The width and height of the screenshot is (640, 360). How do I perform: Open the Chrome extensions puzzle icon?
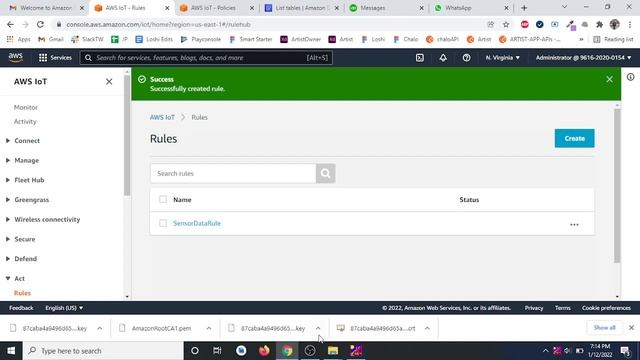(x=599, y=24)
